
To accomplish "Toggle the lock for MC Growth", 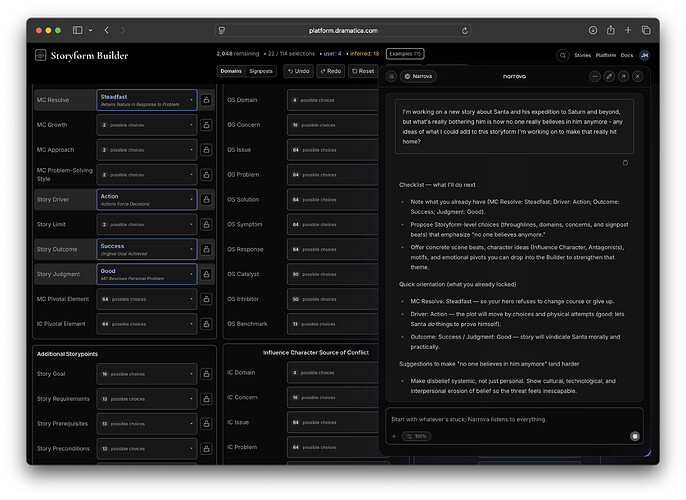I will point(206,125).
